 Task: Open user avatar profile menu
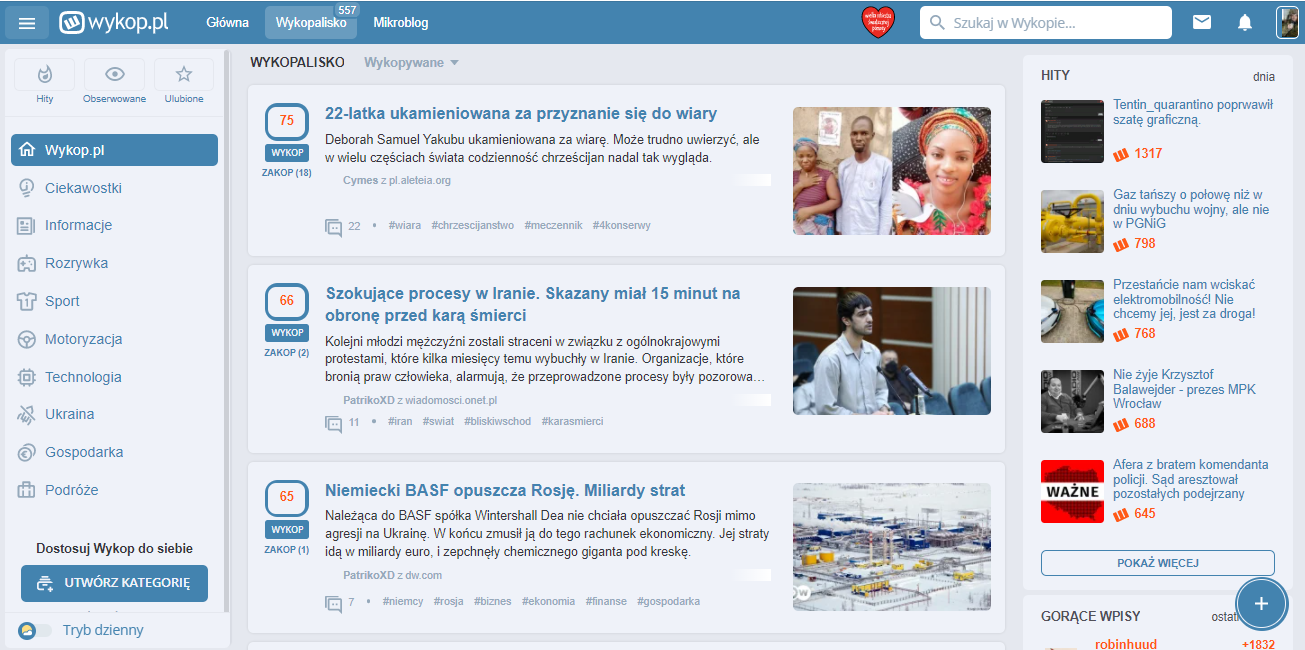click(1287, 22)
